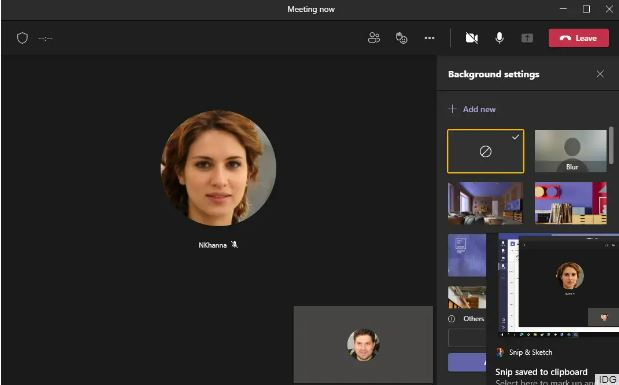Turn on the camera

(x=472, y=38)
